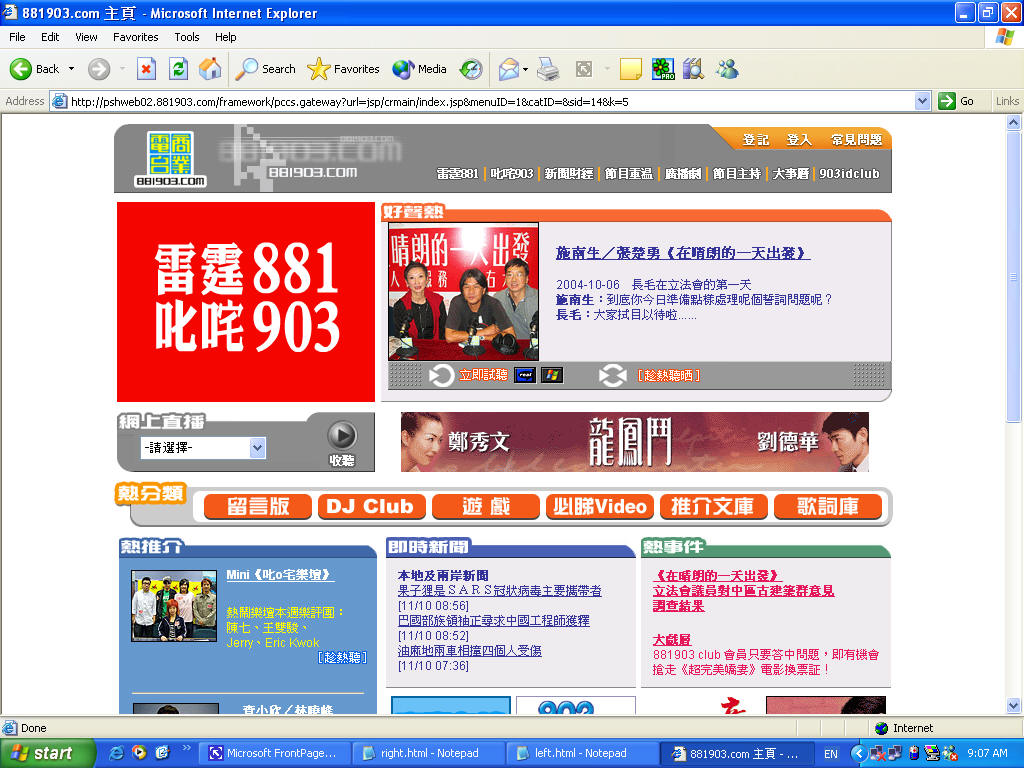The width and height of the screenshot is (1024, 768).
Task: Choose the RealPlayer format icon
Action: (525, 375)
